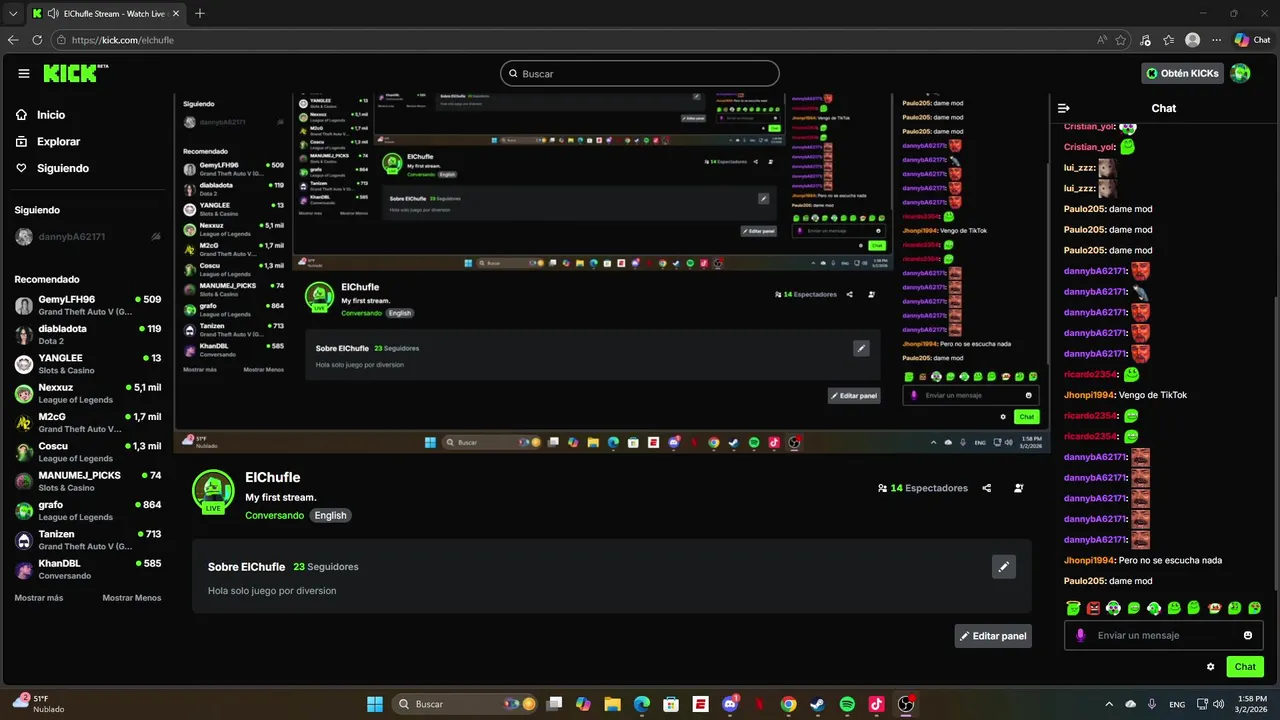Open chat settings gear icon
Viewport: 1280px width, 720px height.
[x=1211, y=667]
